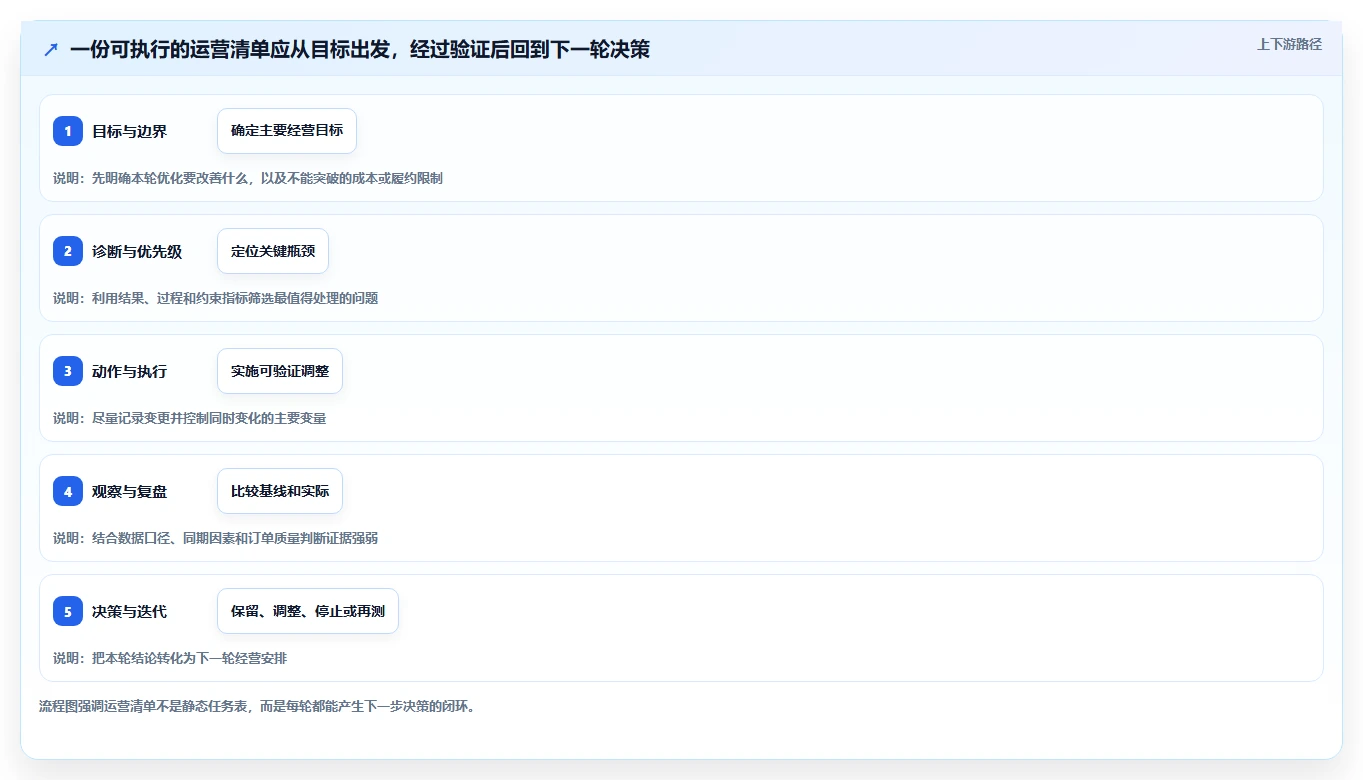
Task: Click the 确定主要经营目标 chip
Action: coord(287,131)
